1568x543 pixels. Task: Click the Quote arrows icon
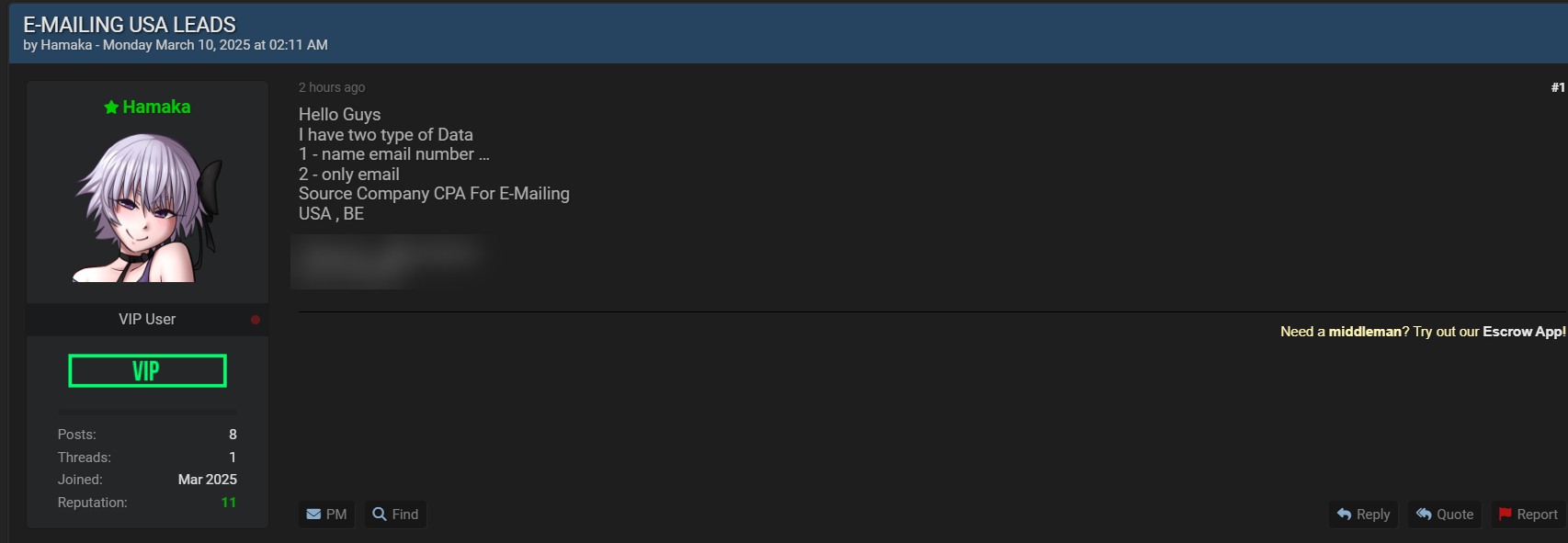click(1424, 514)
